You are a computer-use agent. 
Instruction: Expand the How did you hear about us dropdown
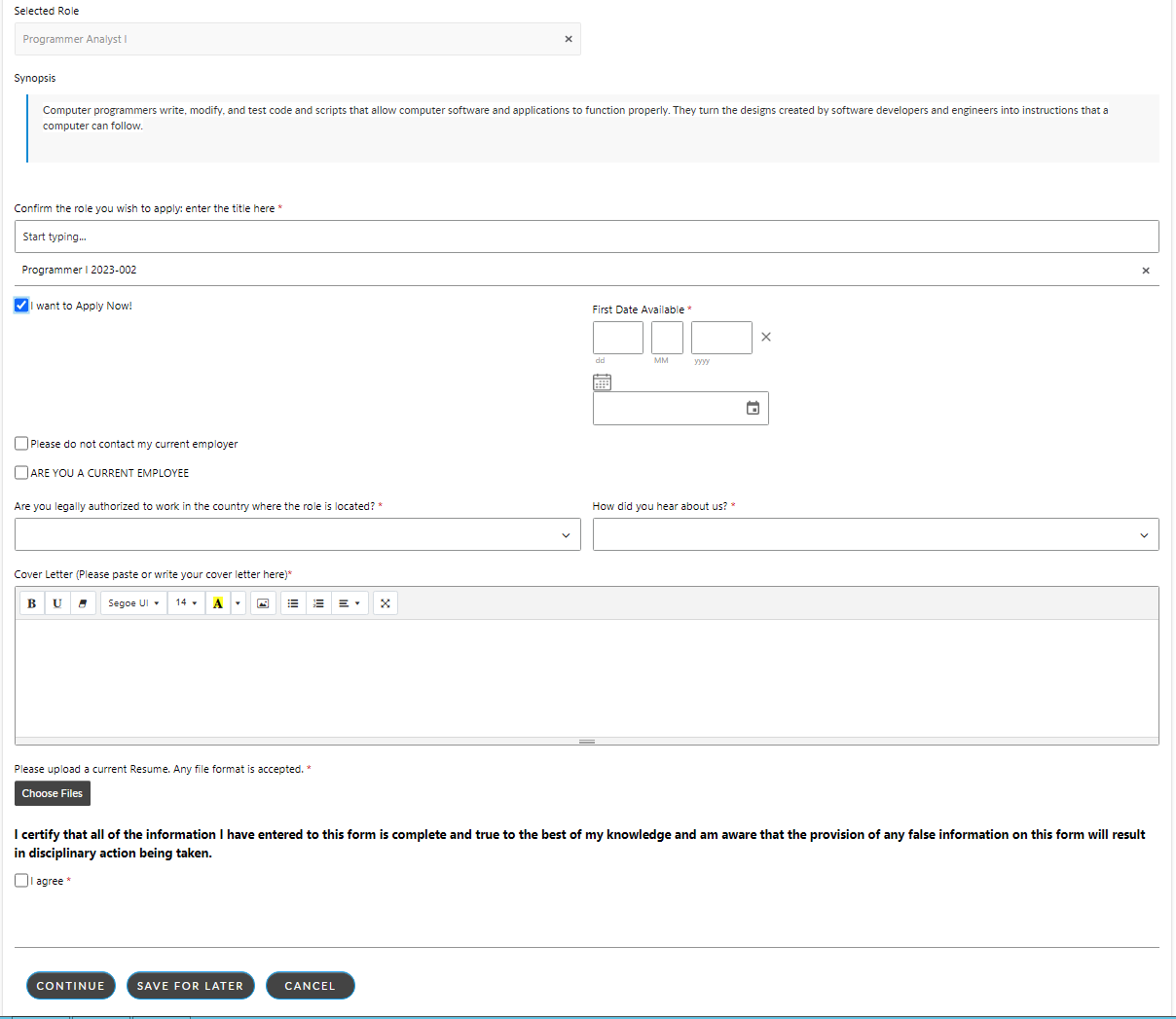pyautogui.click(x=875, y=534)
